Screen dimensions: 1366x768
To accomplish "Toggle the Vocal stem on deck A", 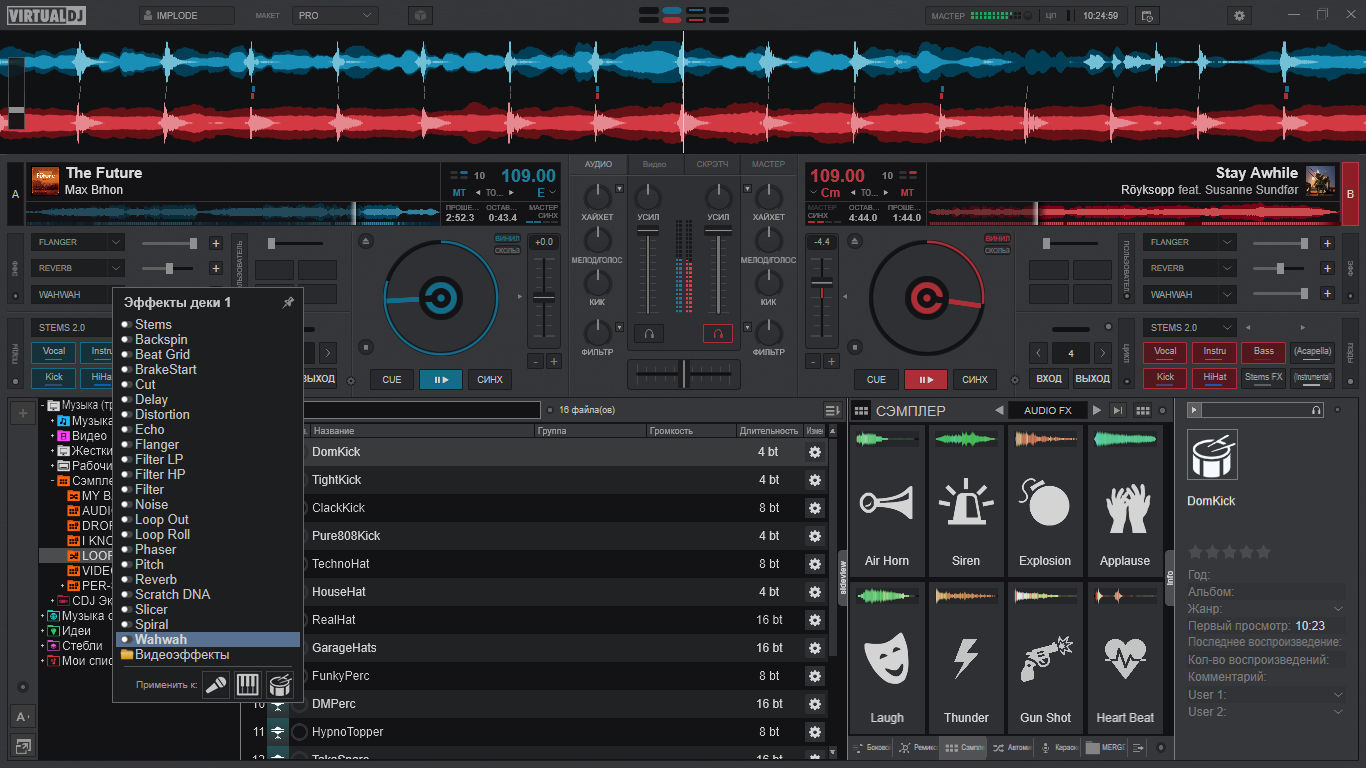I will pos(53,352).
